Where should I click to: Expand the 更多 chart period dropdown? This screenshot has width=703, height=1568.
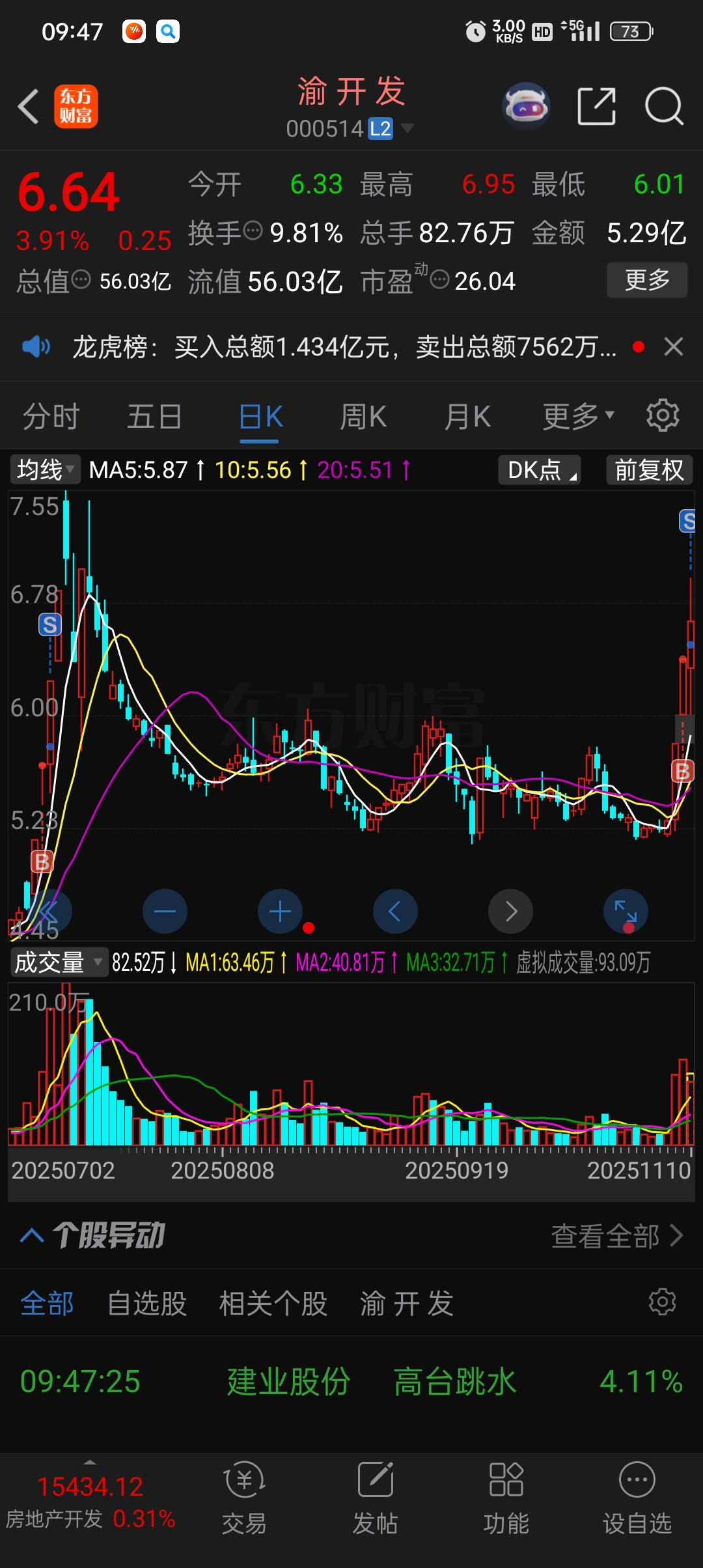point(579,417)
